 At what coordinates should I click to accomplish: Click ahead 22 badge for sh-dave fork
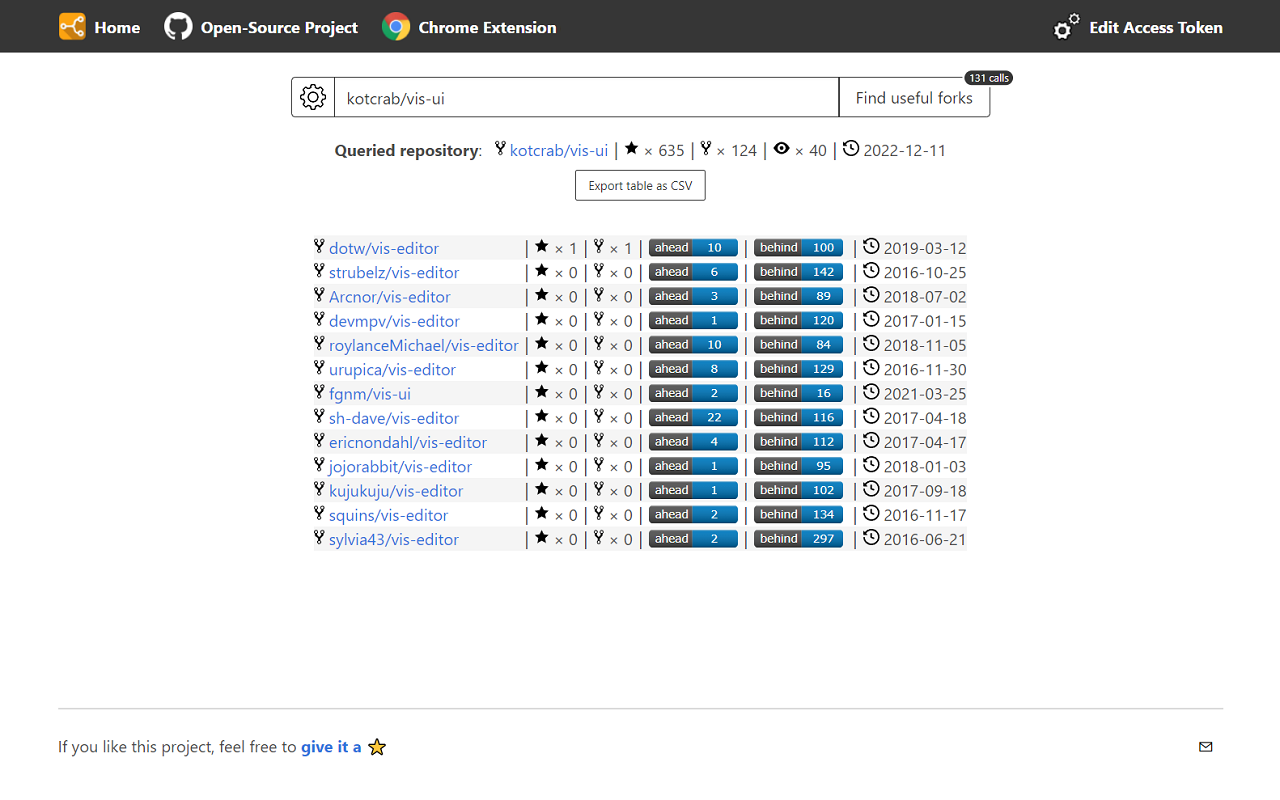click(693, 418)
